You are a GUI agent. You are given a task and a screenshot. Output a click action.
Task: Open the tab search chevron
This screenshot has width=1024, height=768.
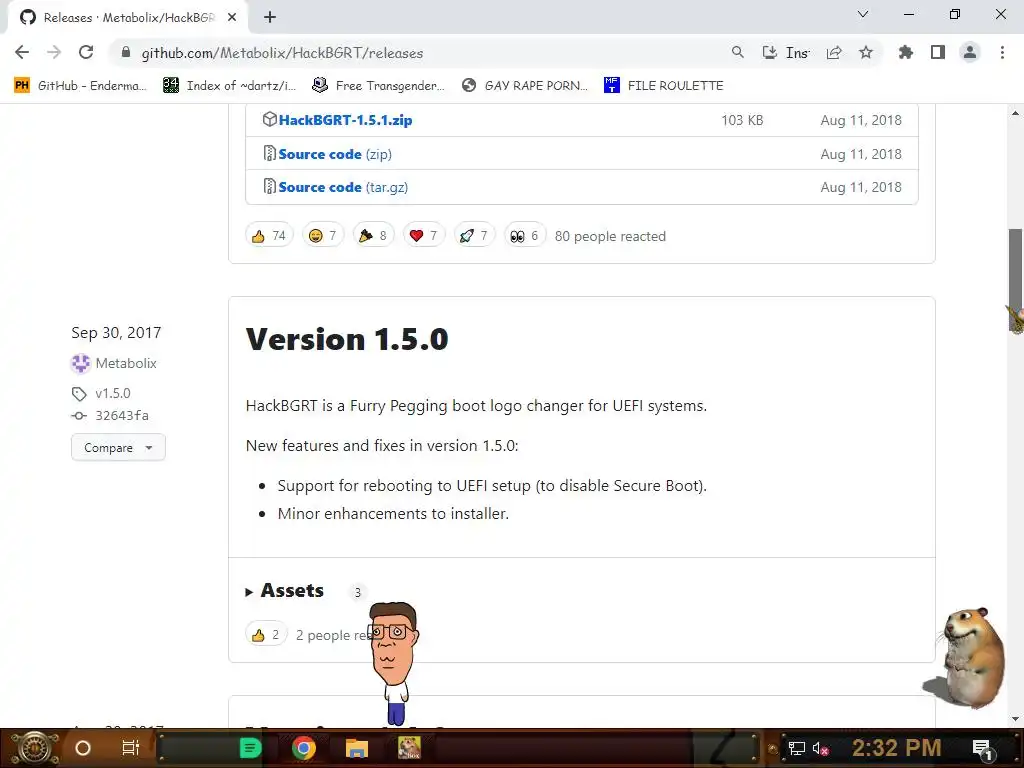click(863, 14)
